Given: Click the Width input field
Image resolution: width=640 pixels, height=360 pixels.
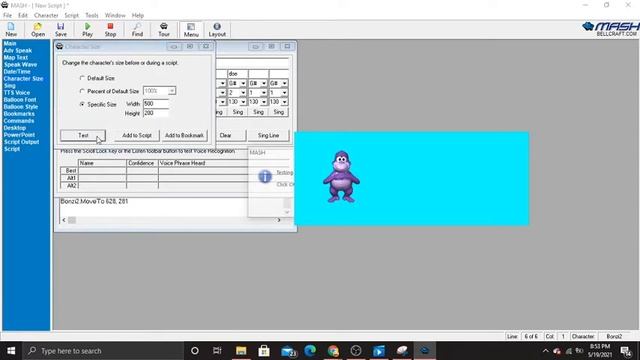Looking at the screenshot, I should [156, 104].
